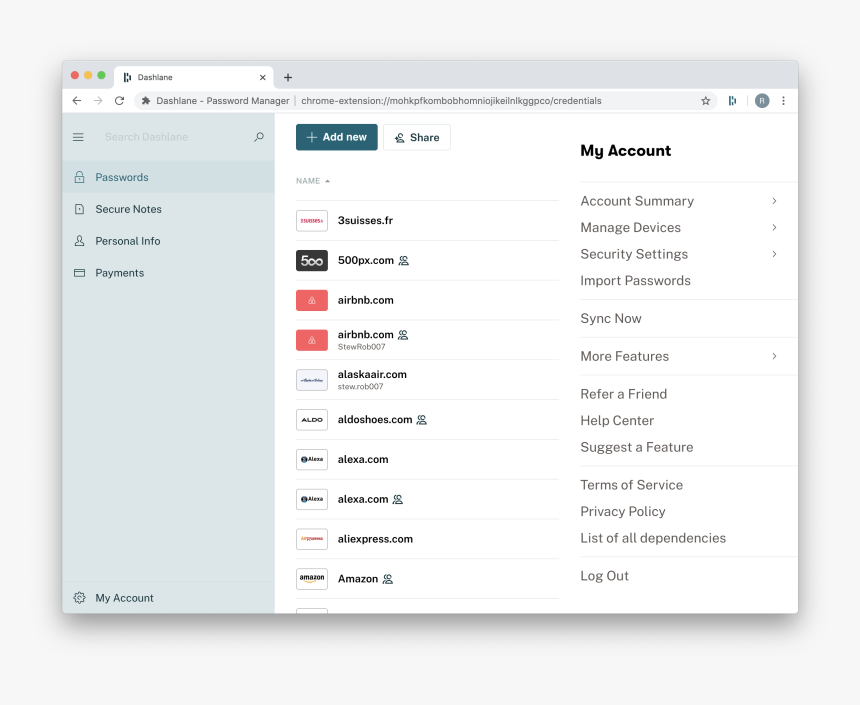Click shared icon next to aldoshoes.com
The image size is (860, 705).
coord(421,420)
